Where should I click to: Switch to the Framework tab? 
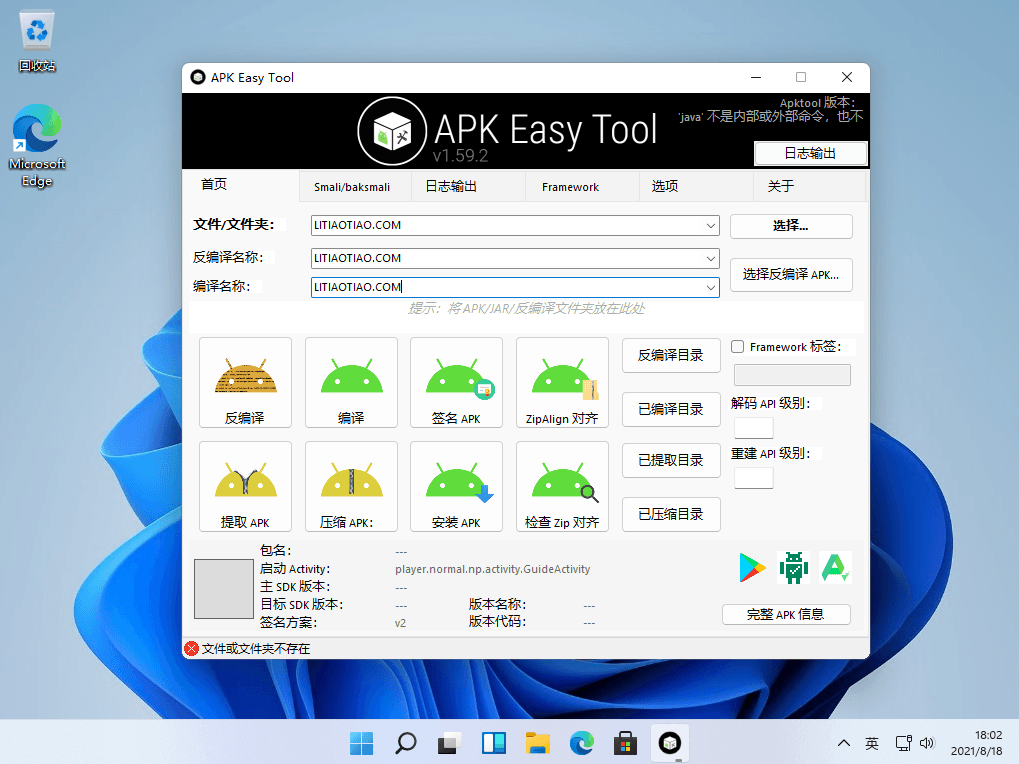pos(582,187)
